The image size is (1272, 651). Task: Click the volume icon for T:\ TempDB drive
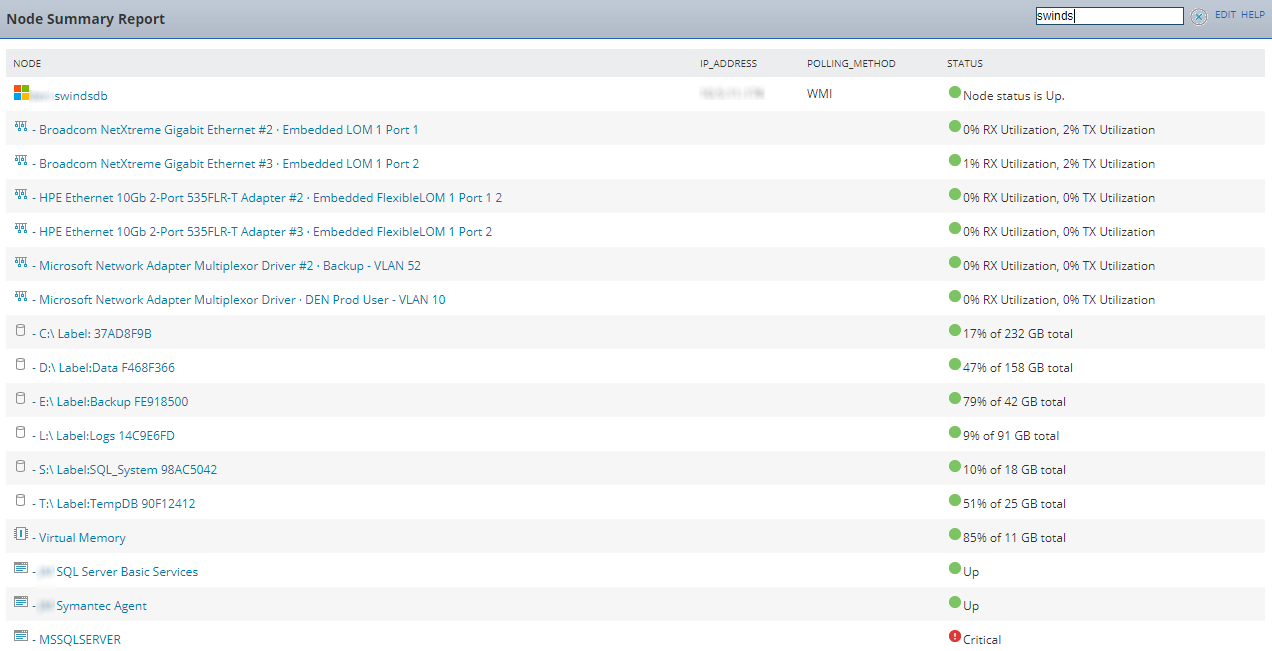(x=21, y=501)
